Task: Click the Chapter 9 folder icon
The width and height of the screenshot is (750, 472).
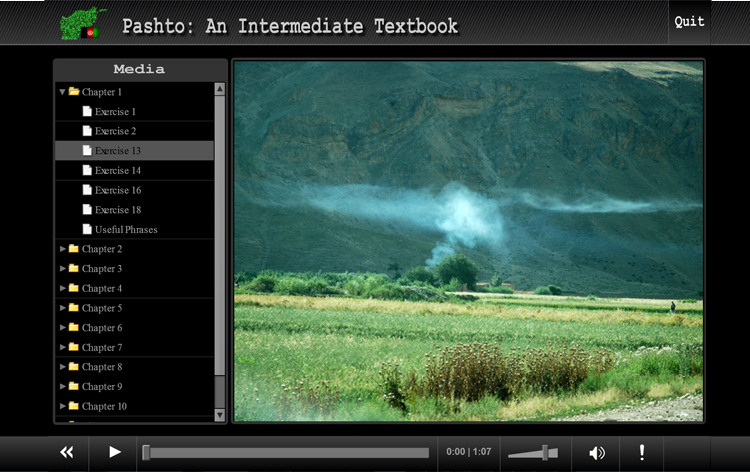Action: [74, 386]
